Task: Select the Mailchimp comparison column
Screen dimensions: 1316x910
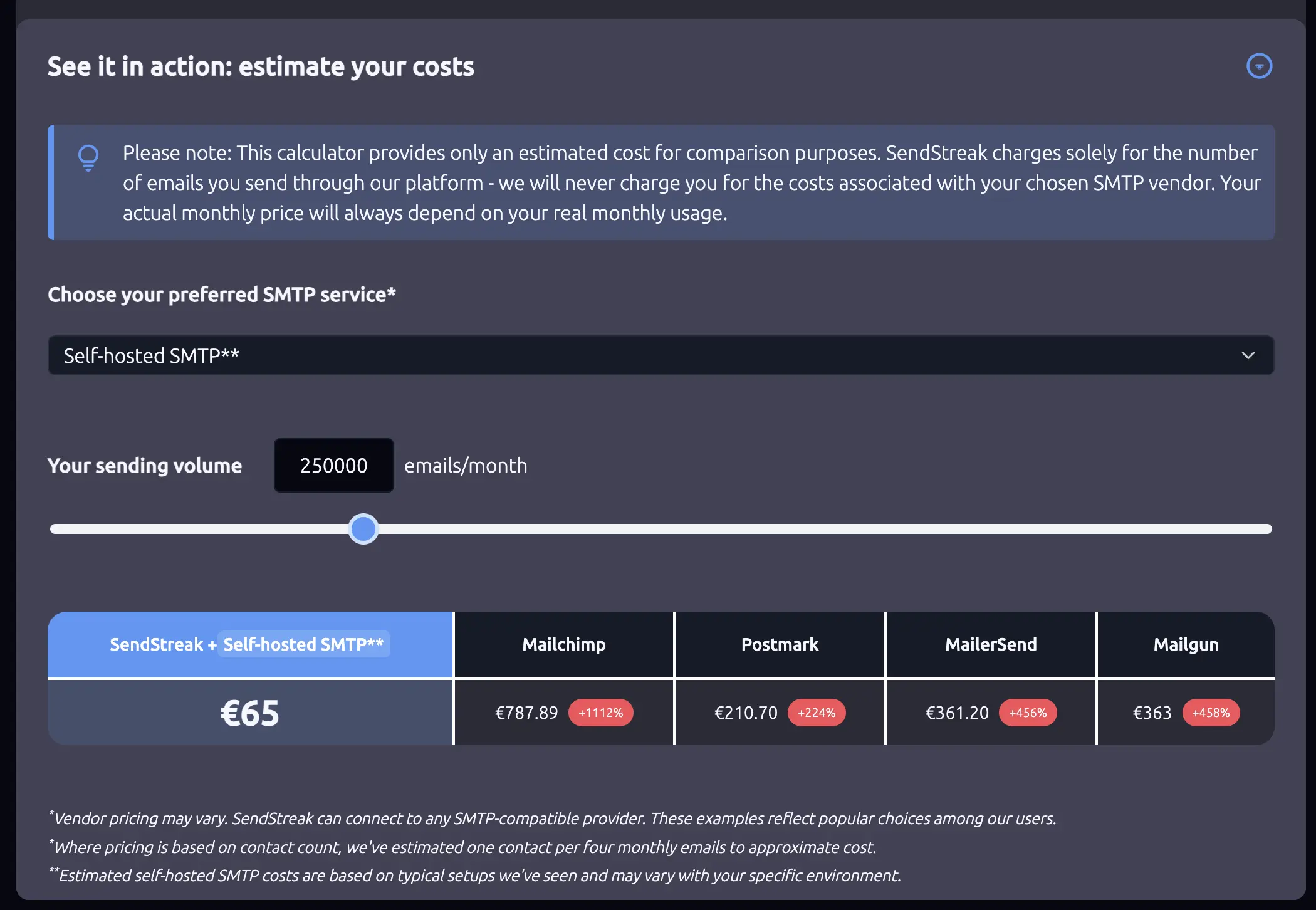Action: (563, 644)
